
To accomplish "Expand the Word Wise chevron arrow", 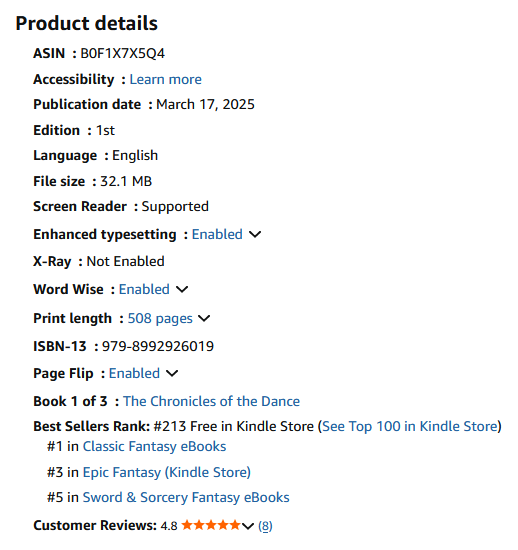I will coord(182,289).
